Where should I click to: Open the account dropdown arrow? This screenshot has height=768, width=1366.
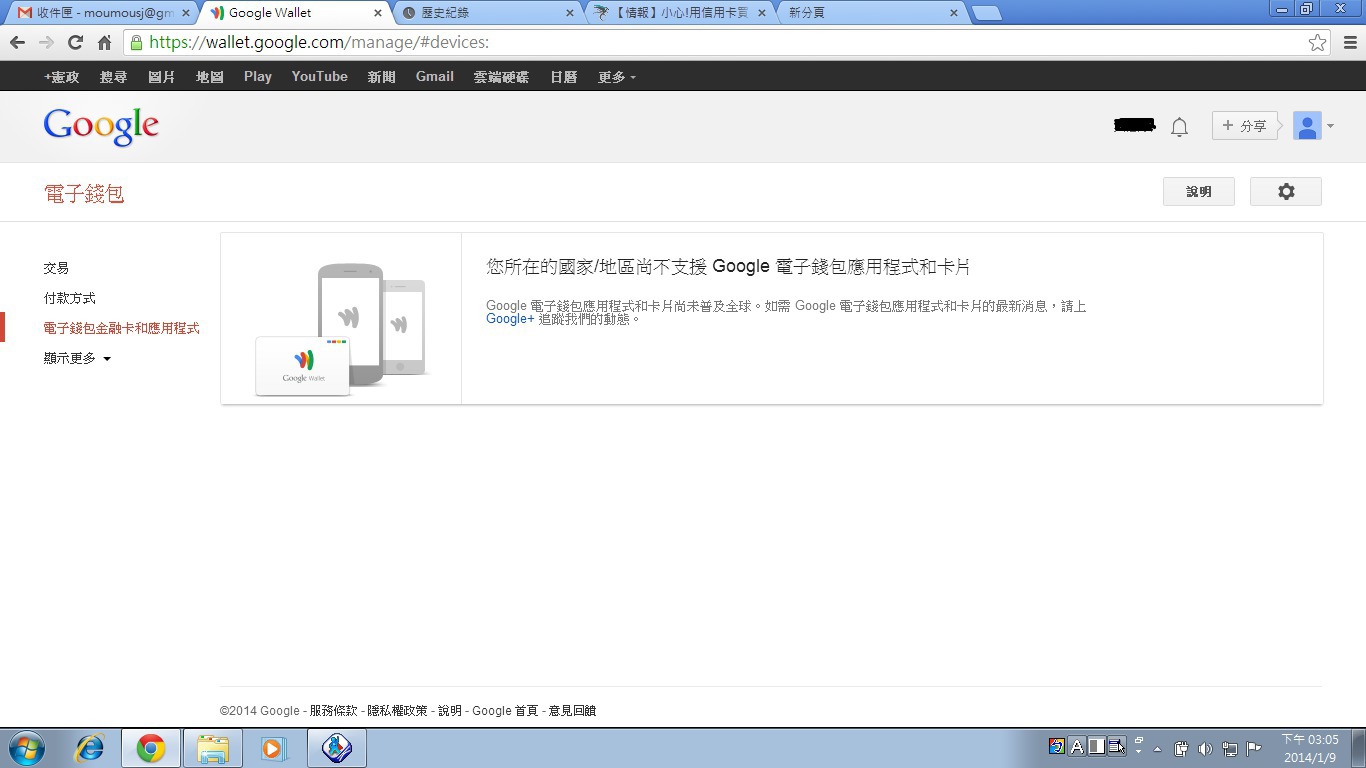(x=1330, y=127)
